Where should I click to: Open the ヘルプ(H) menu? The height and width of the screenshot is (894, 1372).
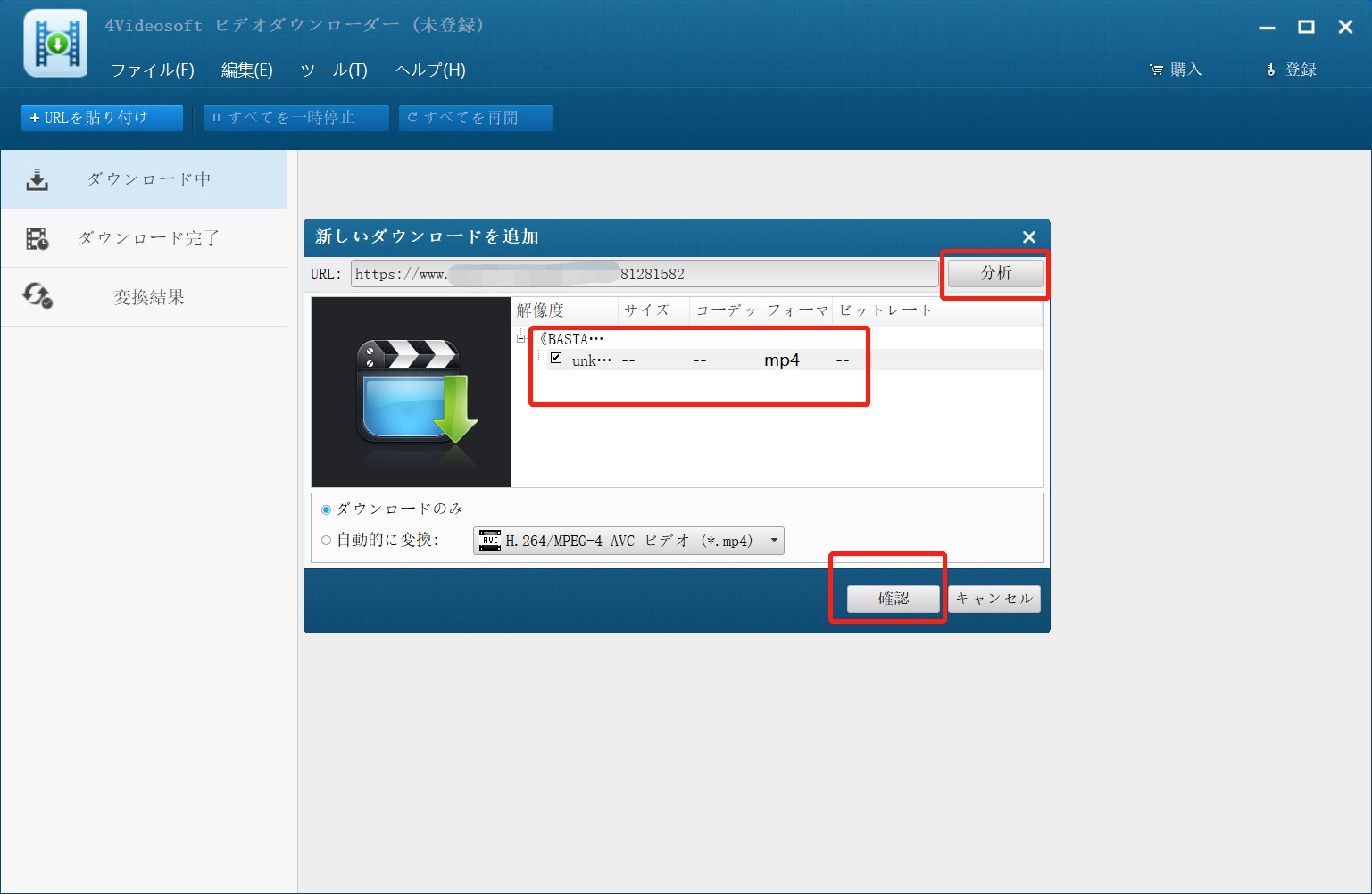coord(430,70)
